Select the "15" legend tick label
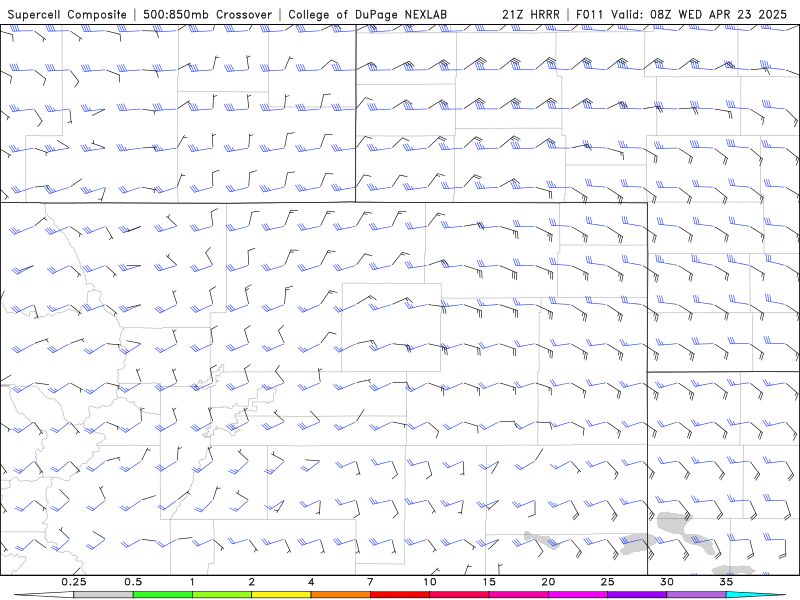The image size is (800, 600). coord(489,582)
